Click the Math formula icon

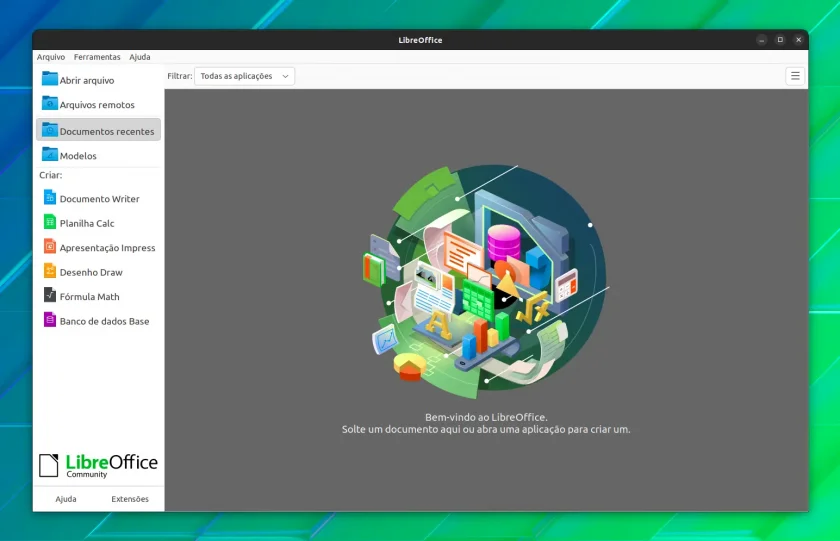pos(50,295)
